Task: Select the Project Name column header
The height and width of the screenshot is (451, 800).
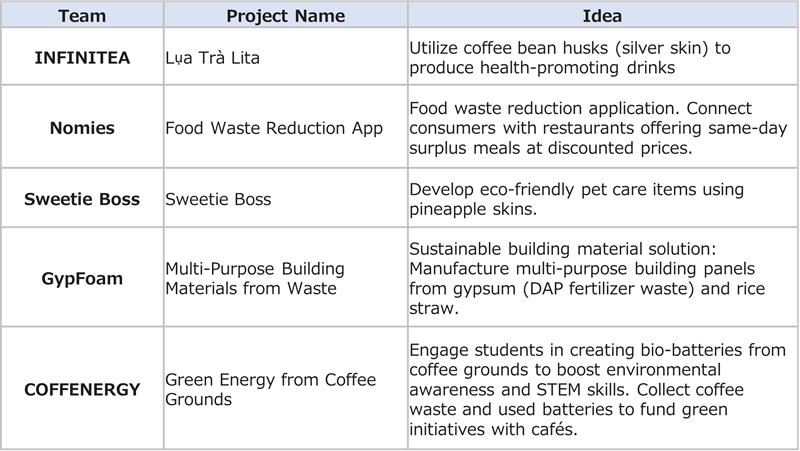Action: (x=285, y=17)
